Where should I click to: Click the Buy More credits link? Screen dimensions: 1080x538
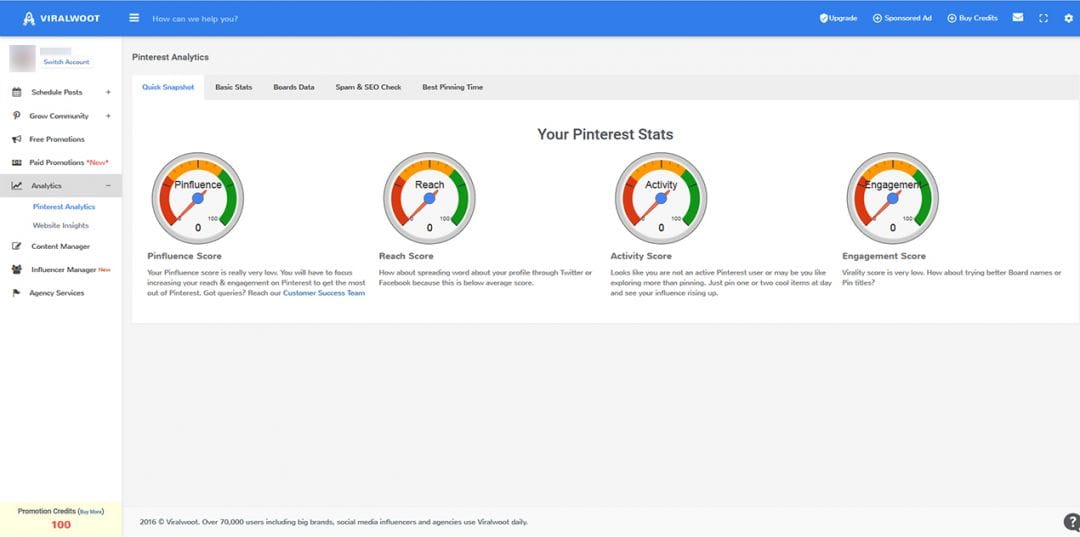[90, 512]
